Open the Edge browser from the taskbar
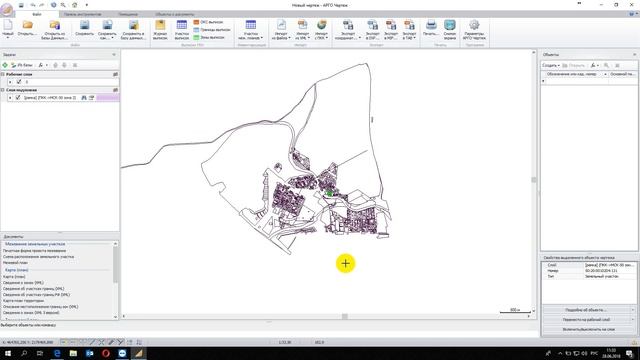The image size is (640, 360). (57, 353)
